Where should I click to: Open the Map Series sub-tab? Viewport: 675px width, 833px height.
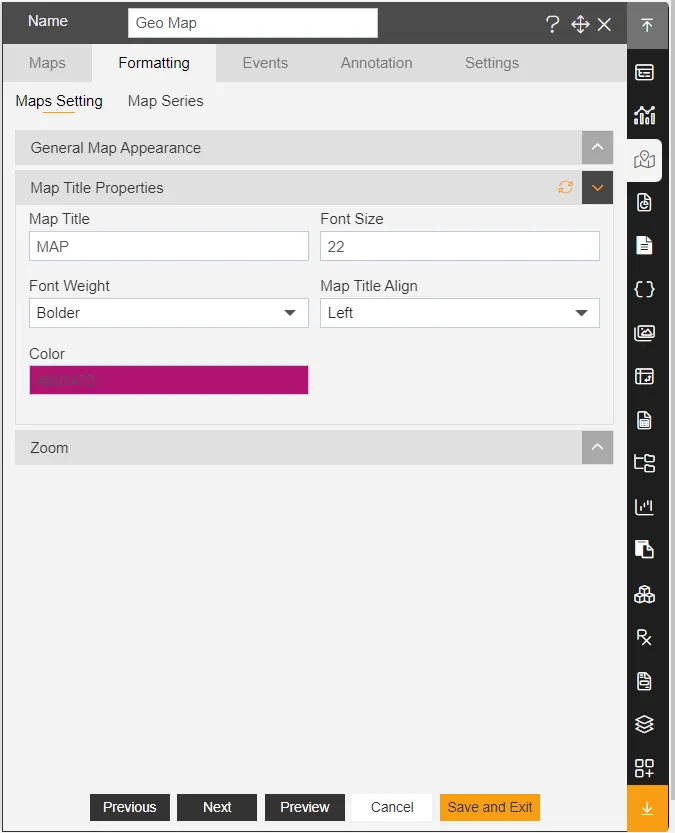[x=165, y=101]
